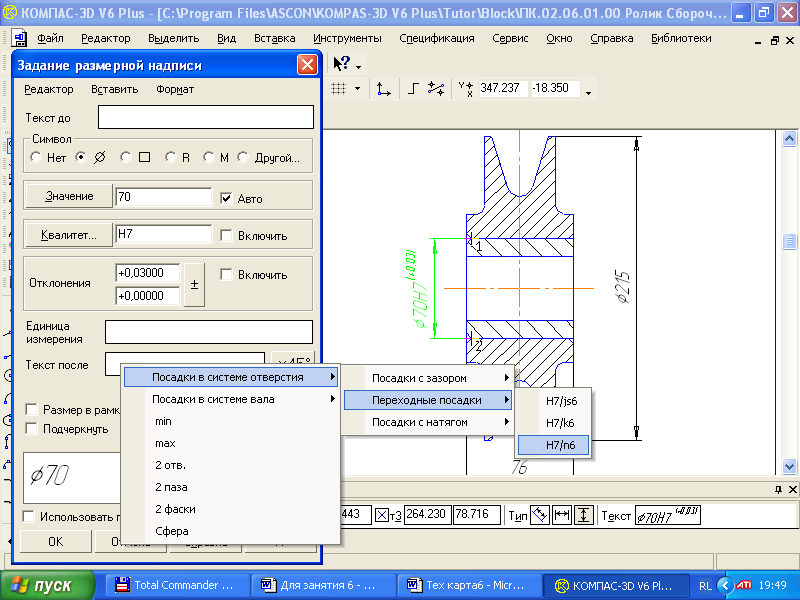The width and height of the screenshot is (800, 600).
Task: Insert 'min' text from the menu
Action: coord(232,421)
